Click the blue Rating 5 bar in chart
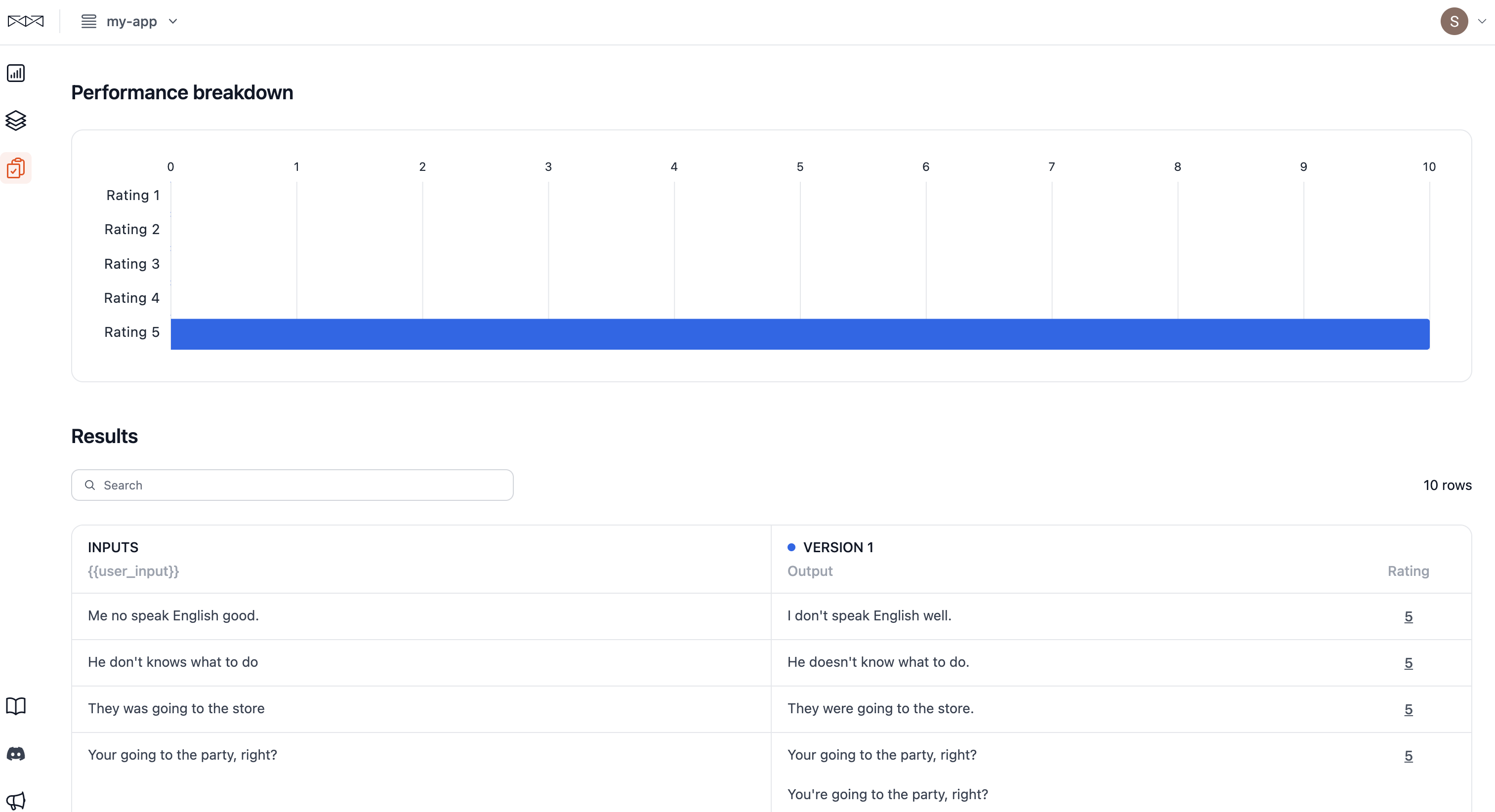1495x812 pixels. pos(800,334)
